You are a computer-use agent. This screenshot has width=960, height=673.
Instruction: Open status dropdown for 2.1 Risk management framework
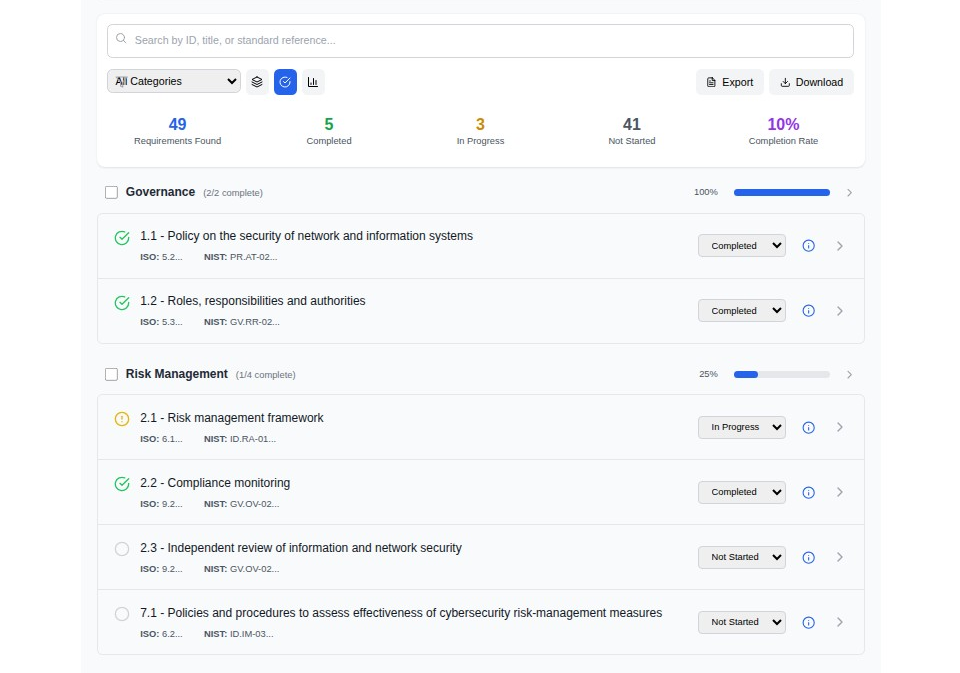[741, 427]
